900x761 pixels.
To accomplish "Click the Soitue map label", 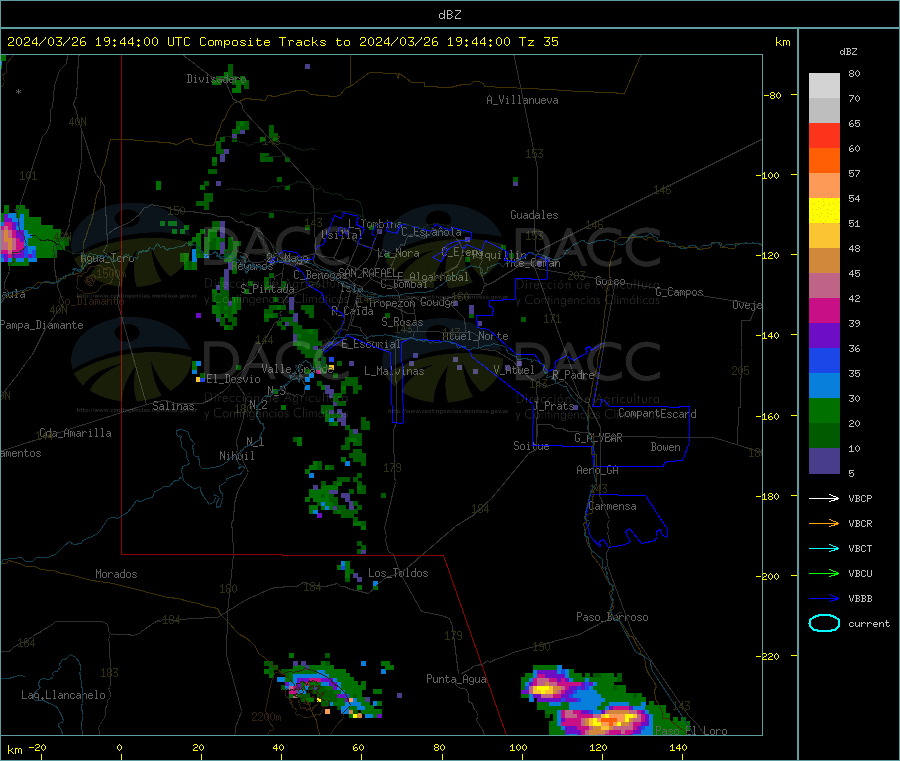I will tap(531, 446).
